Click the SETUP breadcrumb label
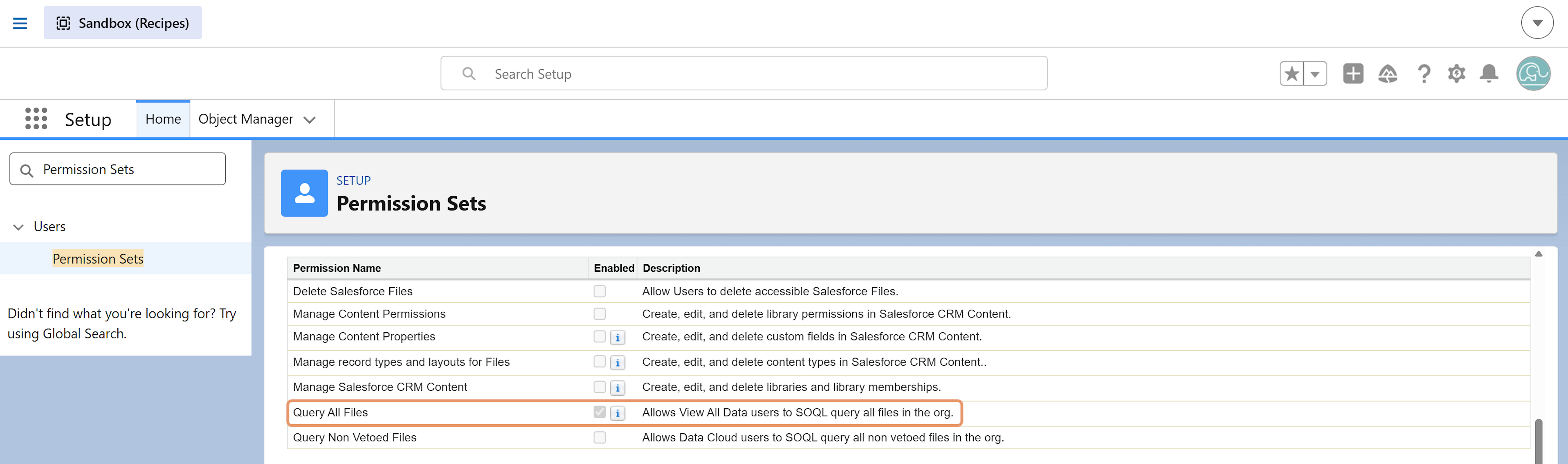The image size is (1568, 464). tap(354, 181)
